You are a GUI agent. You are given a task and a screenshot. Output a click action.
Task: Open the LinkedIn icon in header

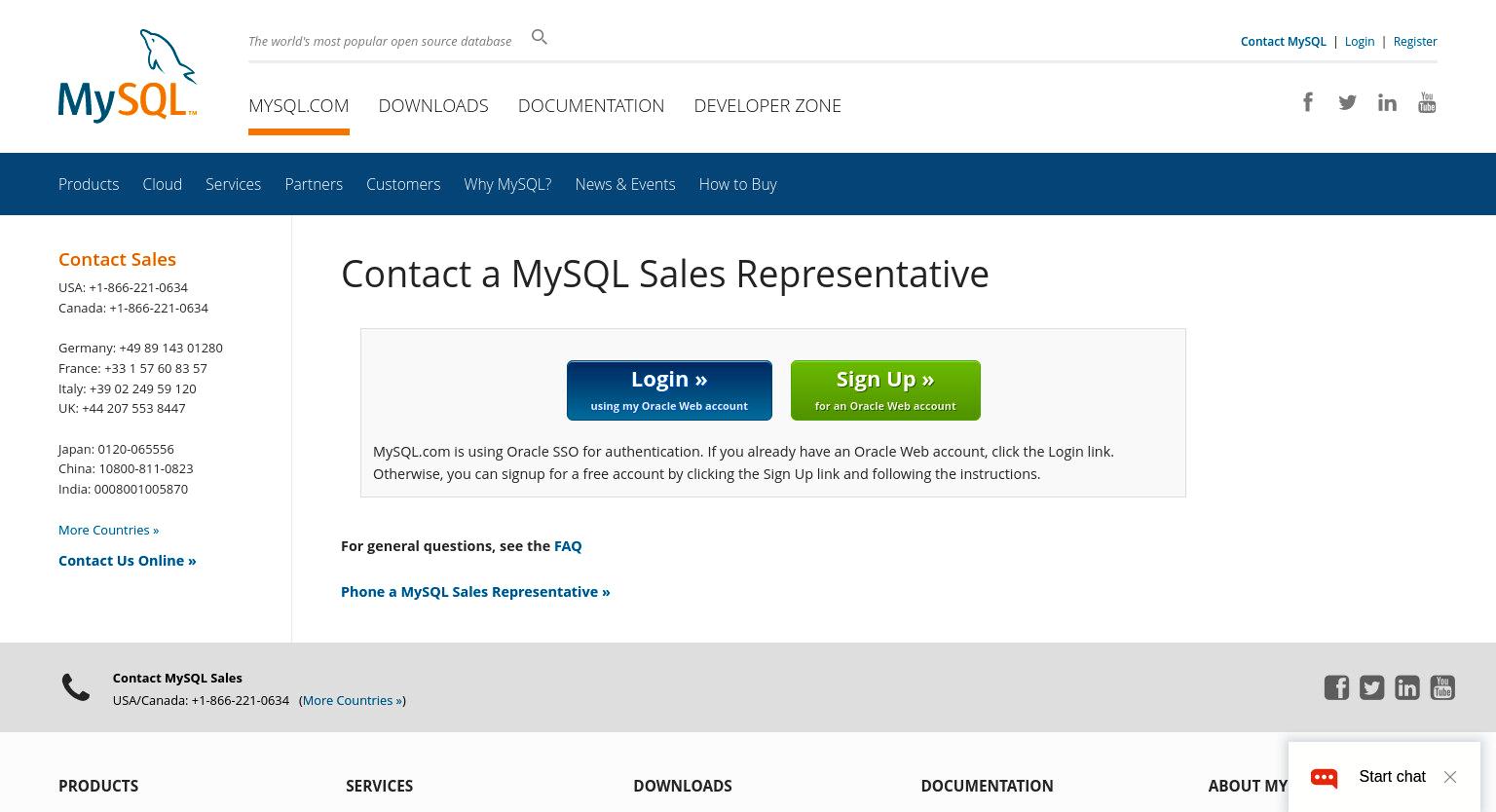pos(1387,102)
